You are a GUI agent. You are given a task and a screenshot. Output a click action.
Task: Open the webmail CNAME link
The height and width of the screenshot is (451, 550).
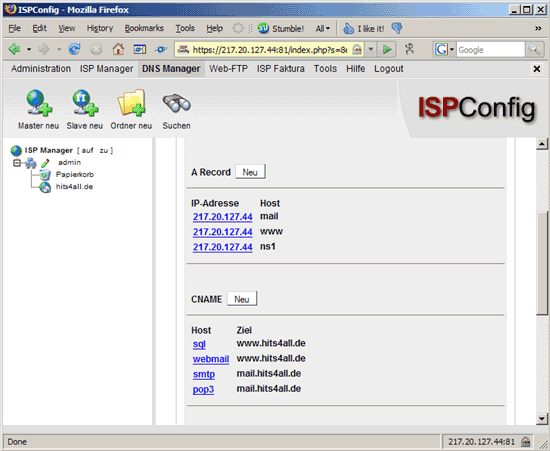pyautogui.click(x=210, y=359)
